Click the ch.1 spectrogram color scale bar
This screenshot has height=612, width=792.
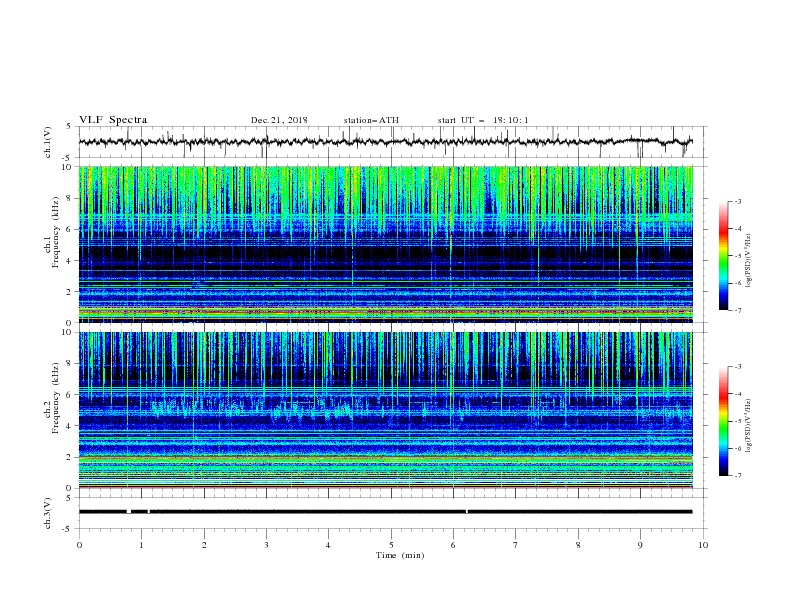(723, 256)
